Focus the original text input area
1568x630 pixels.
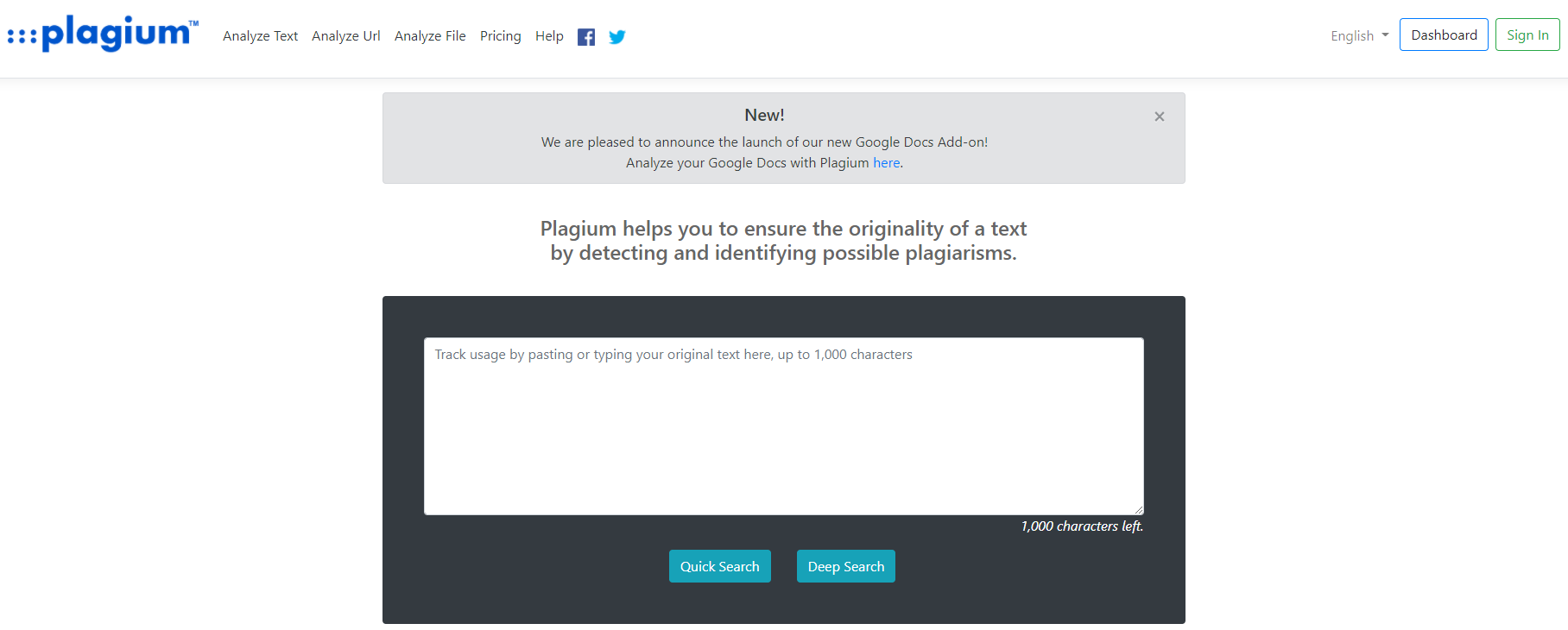click(784, 426)
